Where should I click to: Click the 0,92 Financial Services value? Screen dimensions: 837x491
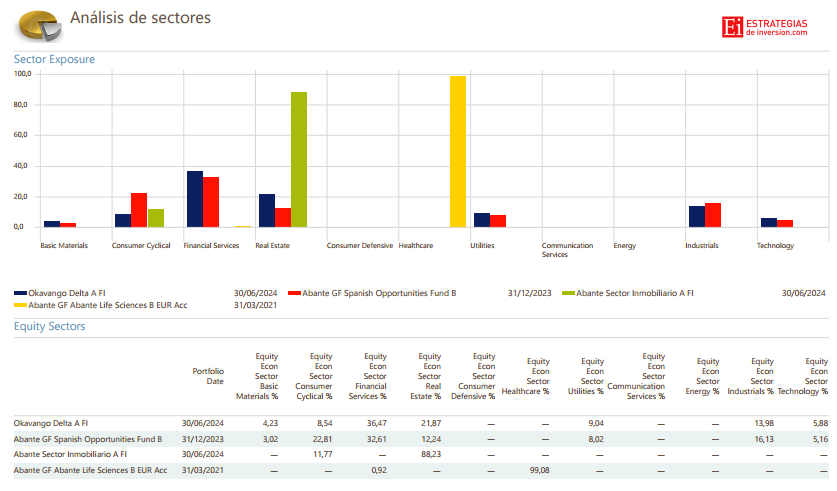[378, 470]
